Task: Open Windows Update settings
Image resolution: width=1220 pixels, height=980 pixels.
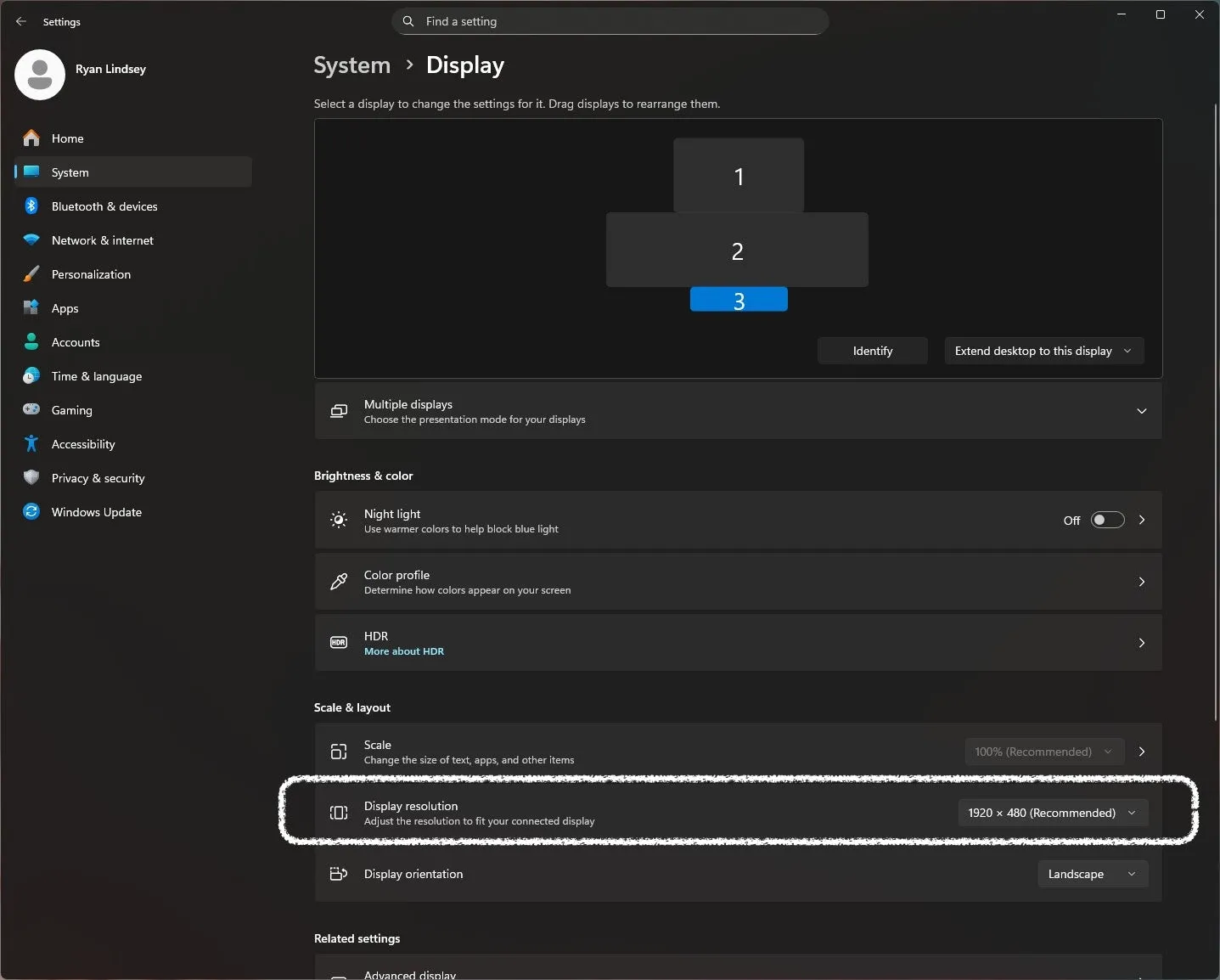Action: tap(133, 511)
